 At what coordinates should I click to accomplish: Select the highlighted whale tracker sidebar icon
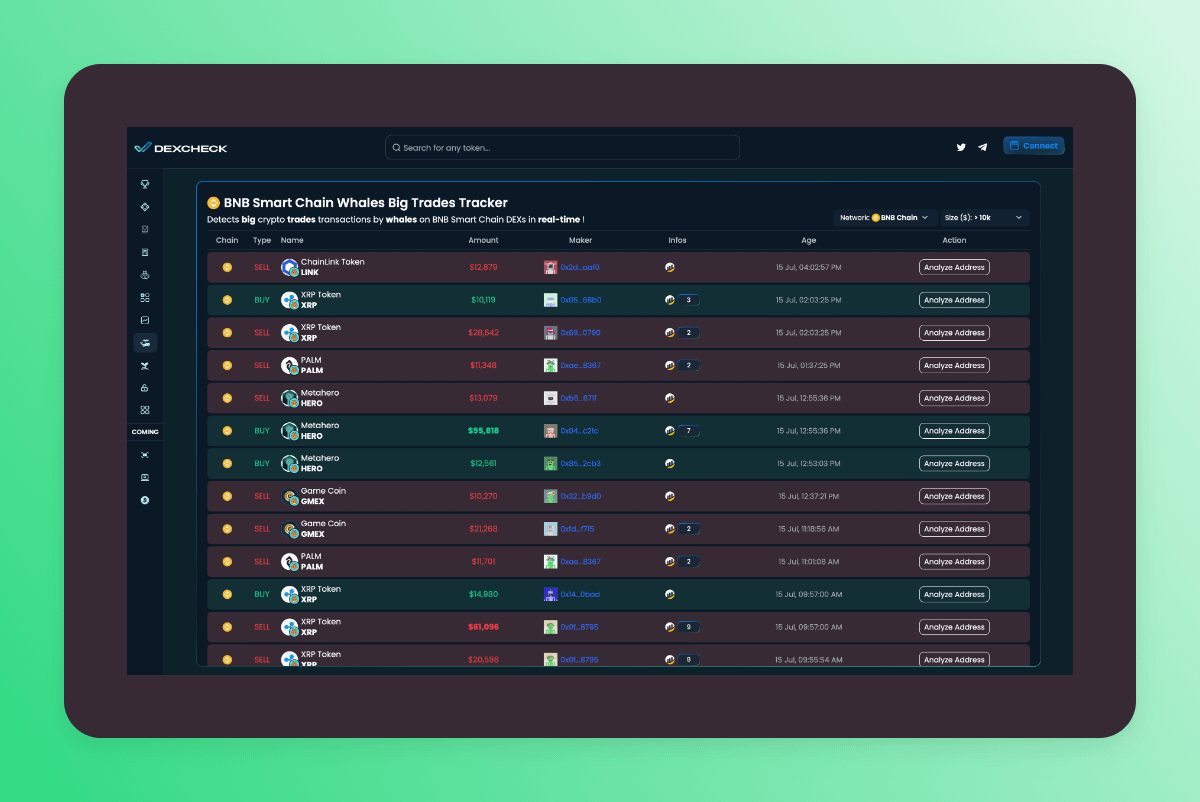pyautogui.click(x=145, y=343)
